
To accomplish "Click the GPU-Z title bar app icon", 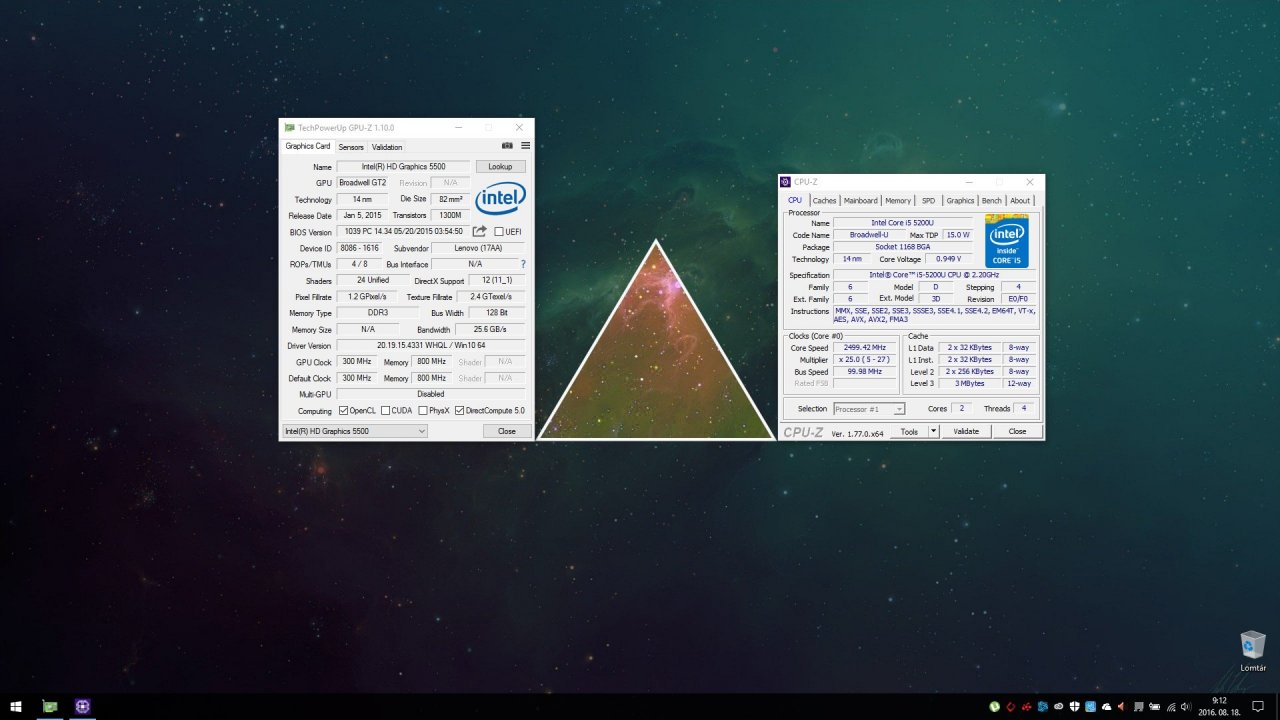I will pos(289,128).
